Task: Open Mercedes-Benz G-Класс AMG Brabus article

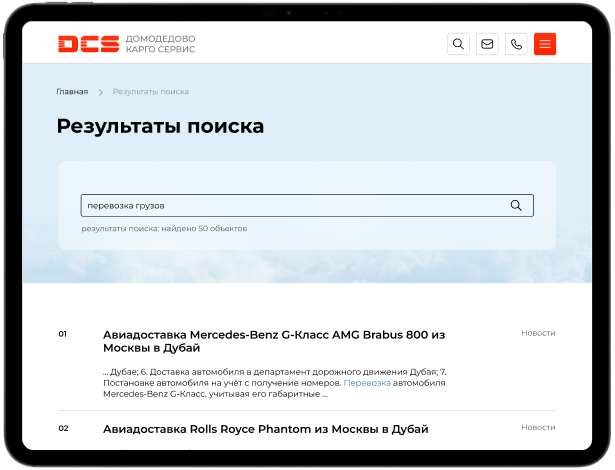Action: point(274,341)
